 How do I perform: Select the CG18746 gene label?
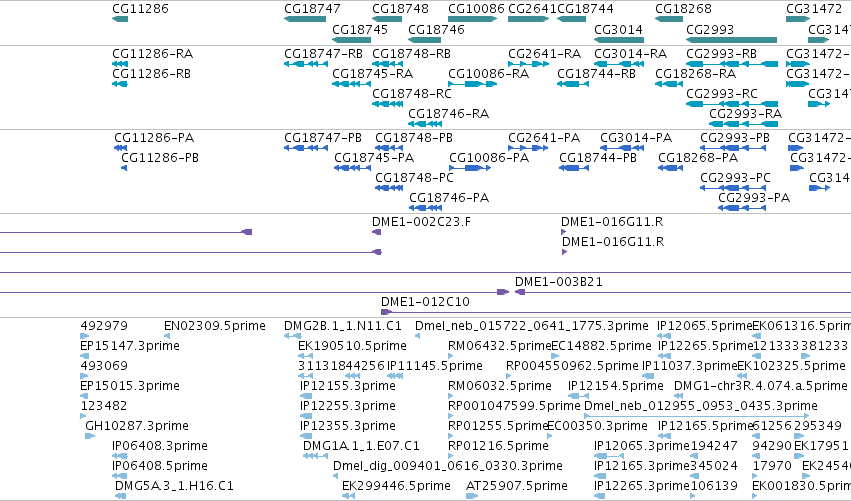(436, 29)
